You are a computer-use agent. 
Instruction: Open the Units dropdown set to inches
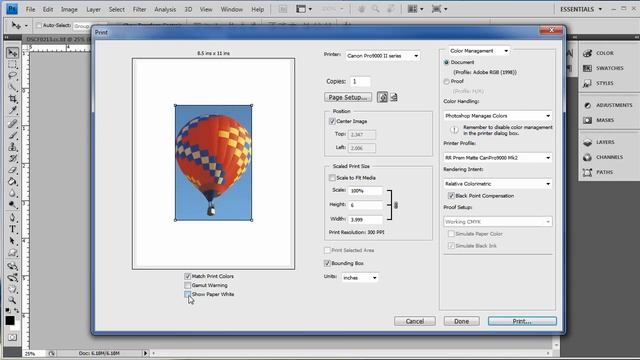tap(360, 278)
